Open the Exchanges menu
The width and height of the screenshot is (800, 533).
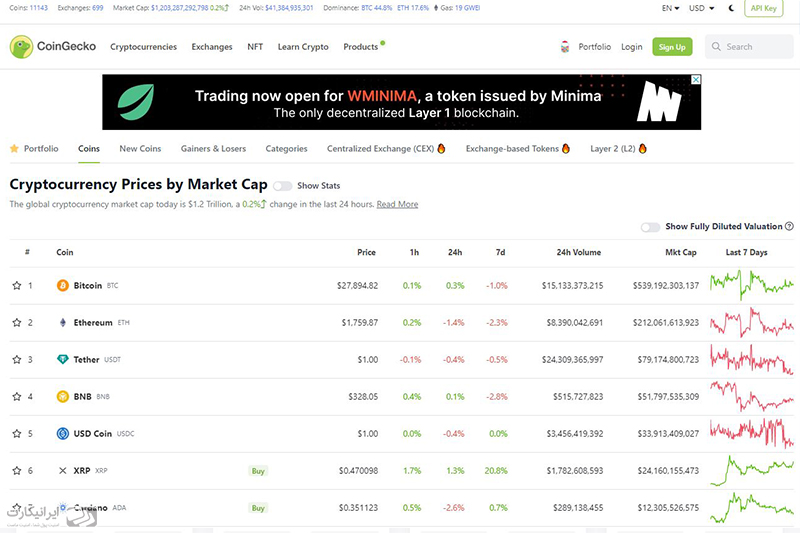pyautogui.click(x=212, y=47)
